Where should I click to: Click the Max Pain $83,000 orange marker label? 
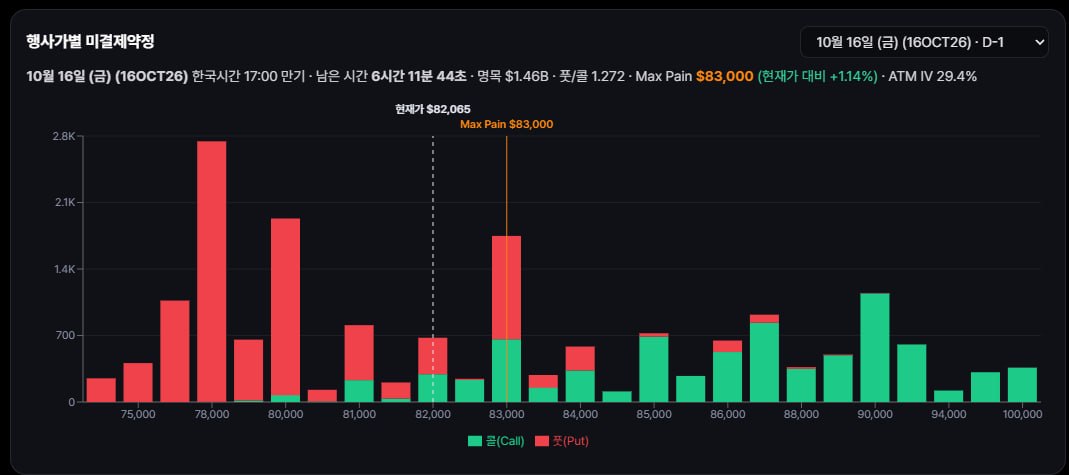[507, 125]
